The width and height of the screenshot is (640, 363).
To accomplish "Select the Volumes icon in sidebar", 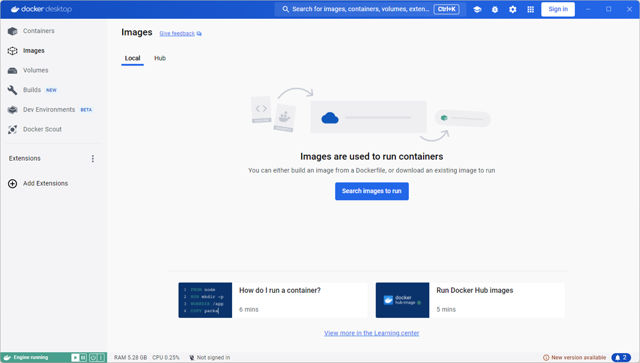I will click(13, 71).
